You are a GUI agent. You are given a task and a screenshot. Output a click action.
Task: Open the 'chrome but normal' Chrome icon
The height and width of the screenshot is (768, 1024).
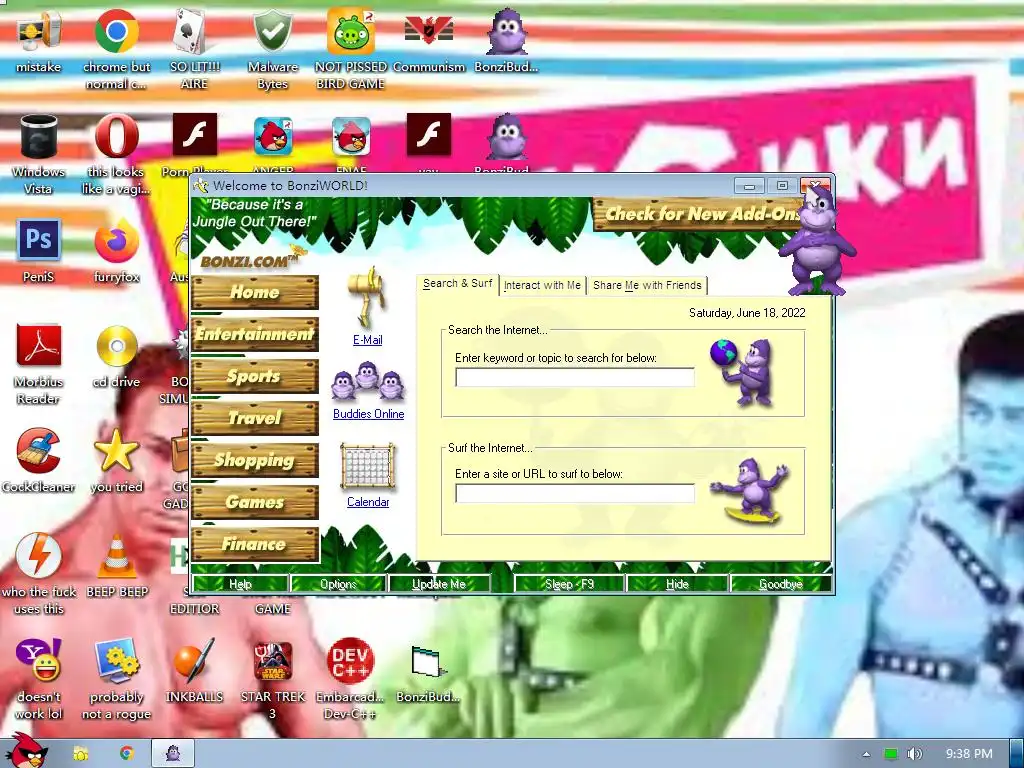tap(116, 31)
